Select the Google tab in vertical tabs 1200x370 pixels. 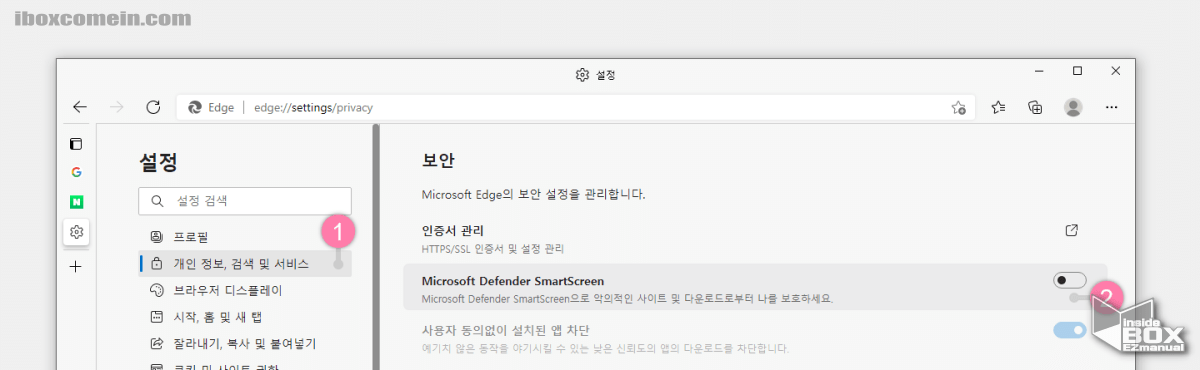tap(76, 172)
